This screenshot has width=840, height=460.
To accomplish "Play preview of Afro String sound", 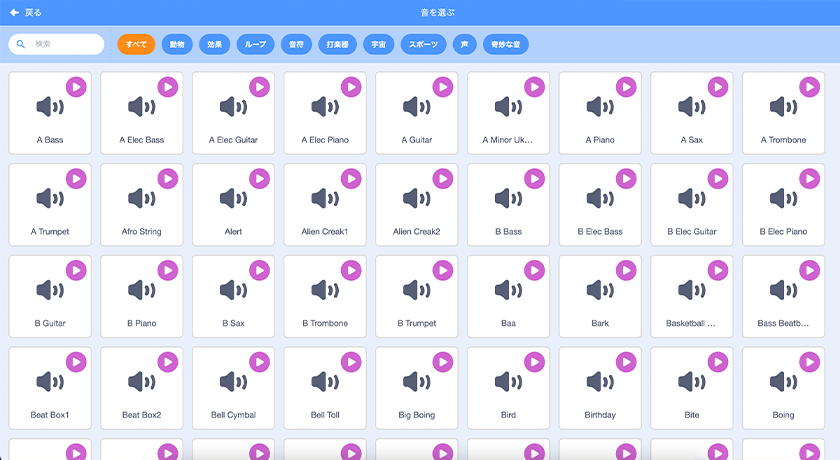I will [168, 178].
